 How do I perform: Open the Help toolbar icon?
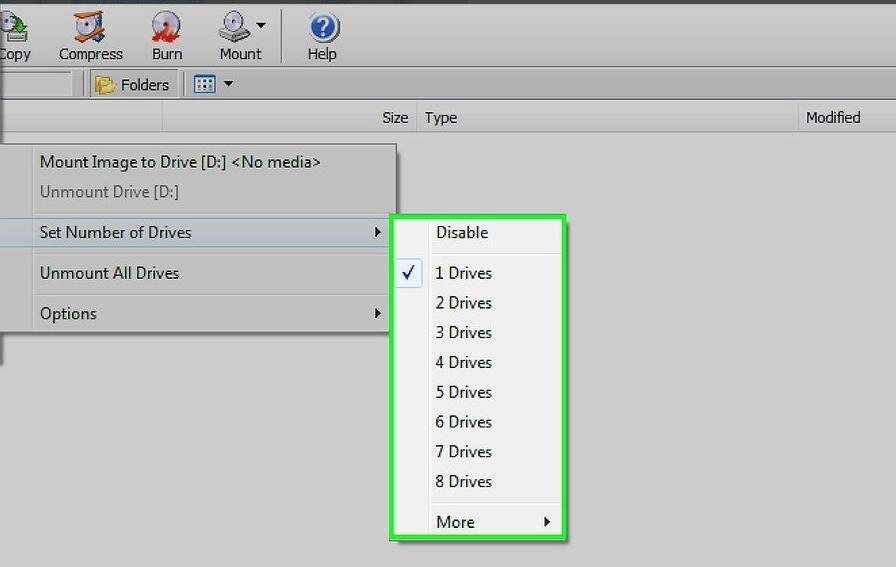coord(323,27)
